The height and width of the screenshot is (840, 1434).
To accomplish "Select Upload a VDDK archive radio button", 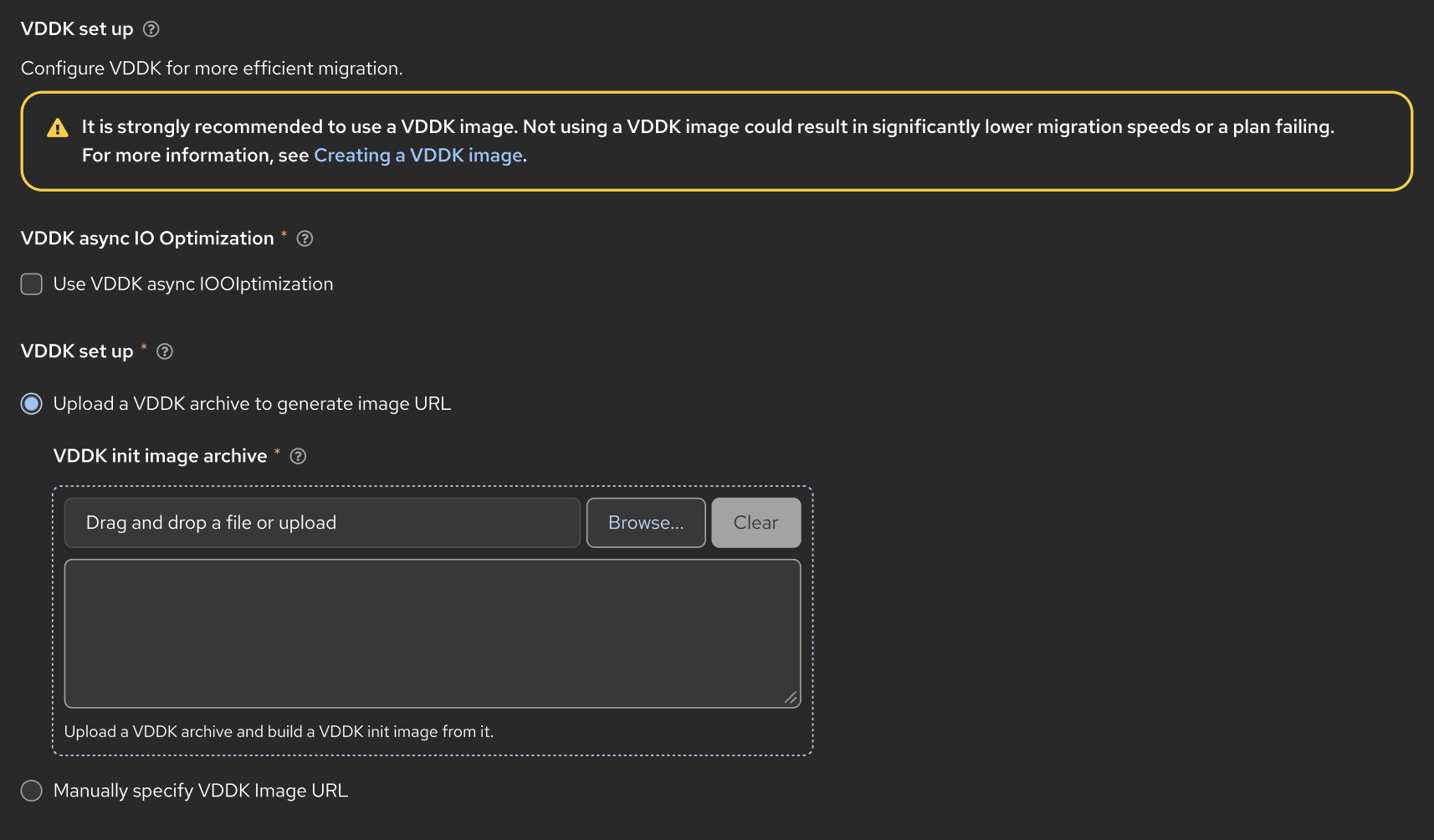I will pos(32,404).
